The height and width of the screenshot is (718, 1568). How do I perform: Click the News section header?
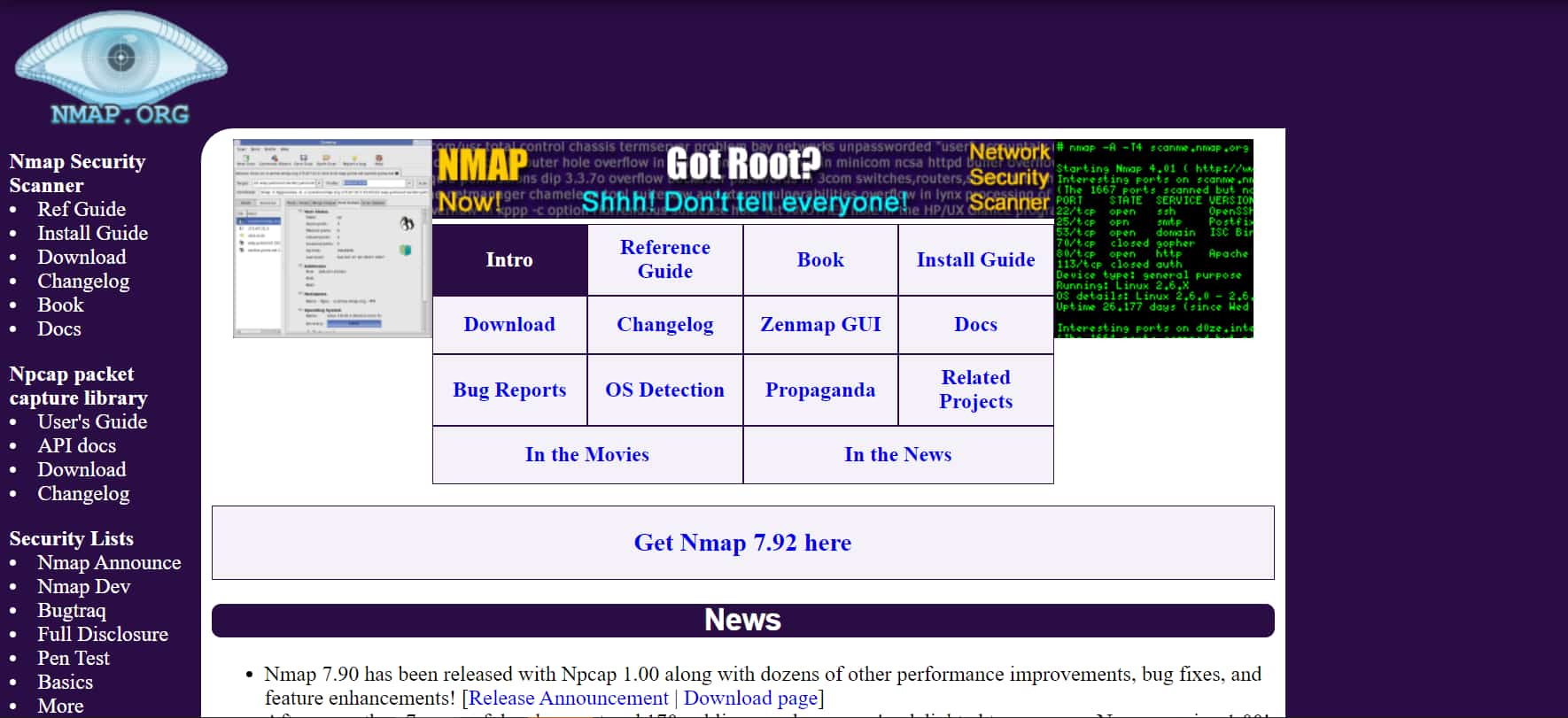[742, 620]
